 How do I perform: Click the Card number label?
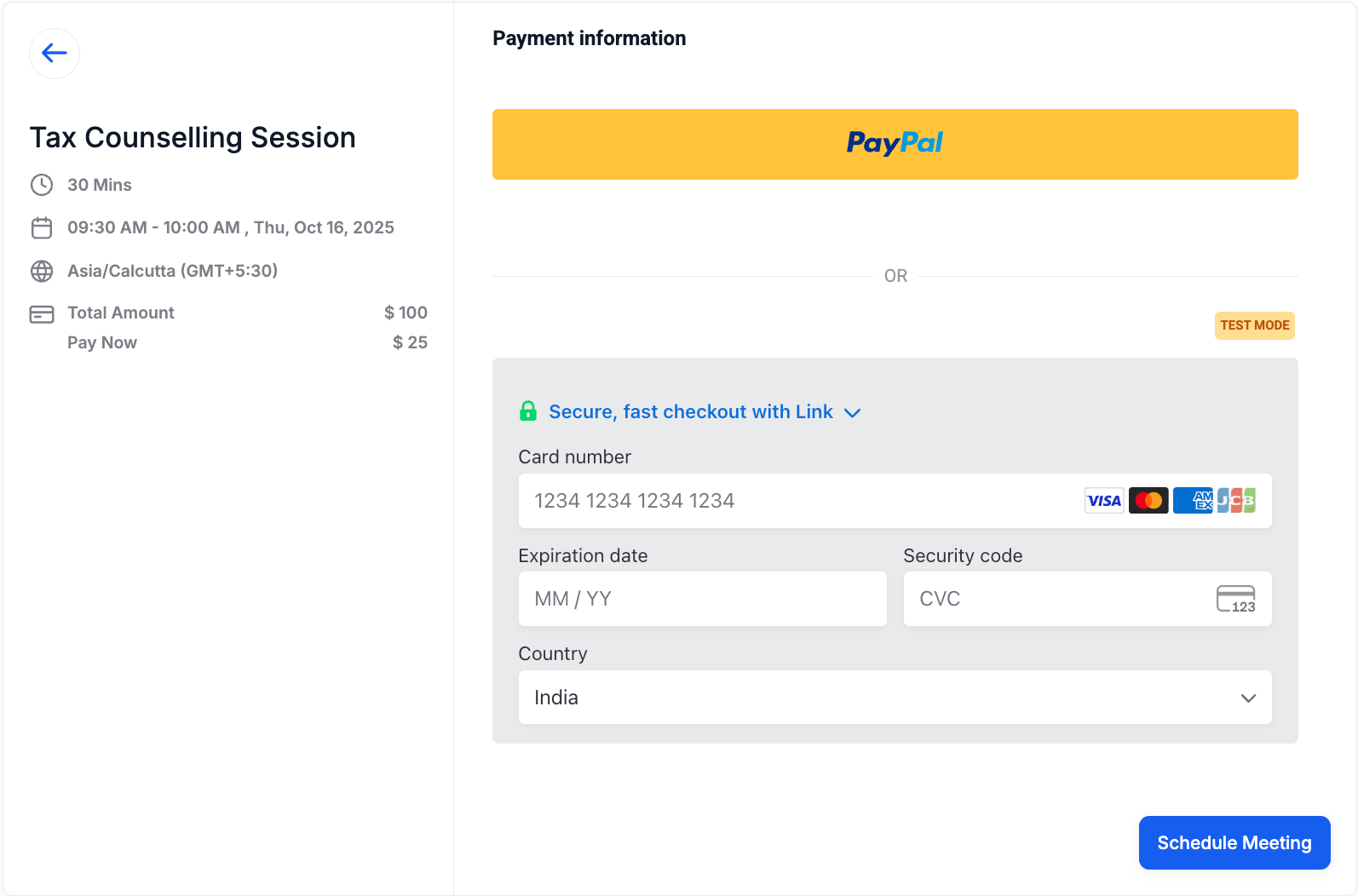pyautogui.click(x=575, y=457)
